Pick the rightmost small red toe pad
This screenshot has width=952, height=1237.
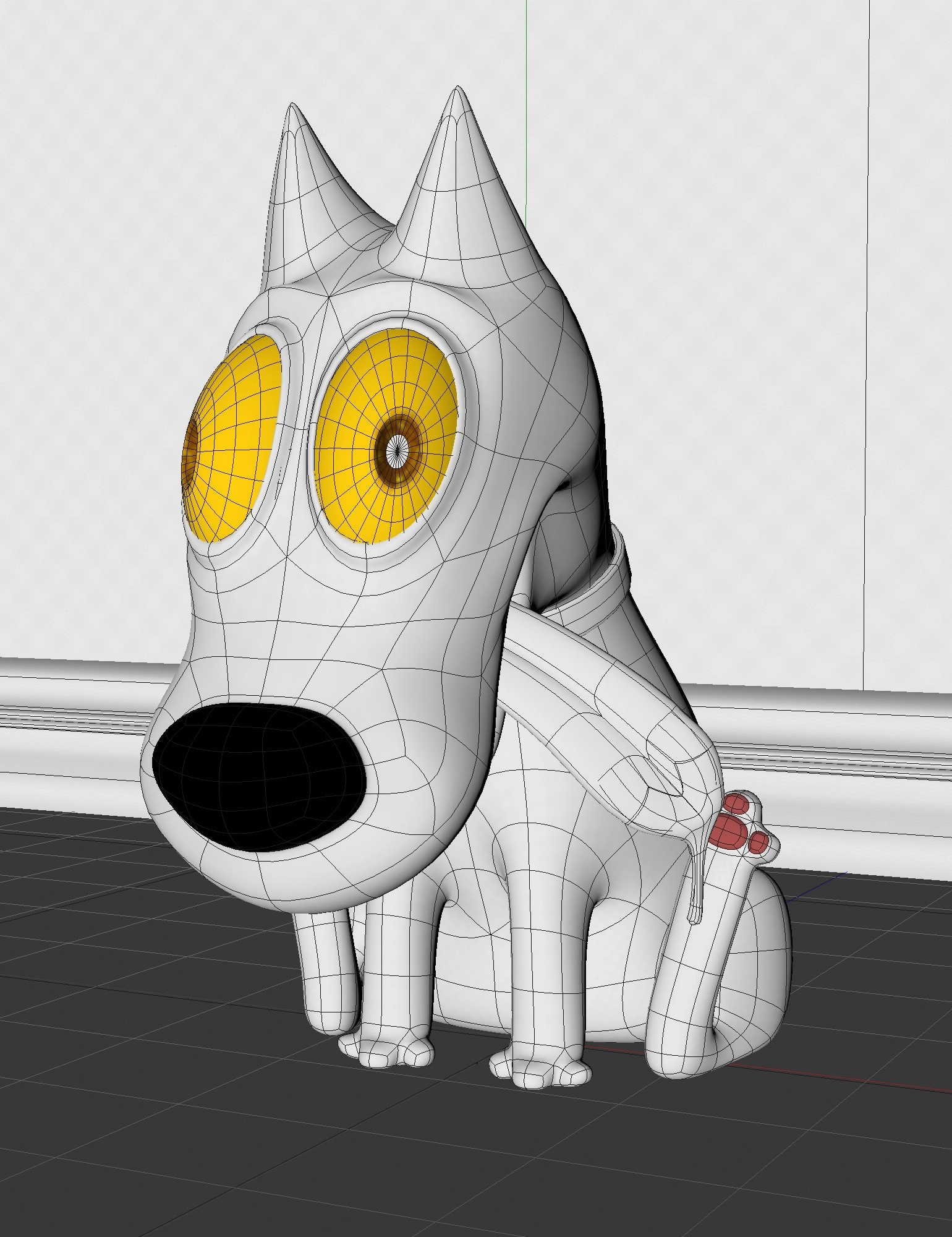pos(759,841)
